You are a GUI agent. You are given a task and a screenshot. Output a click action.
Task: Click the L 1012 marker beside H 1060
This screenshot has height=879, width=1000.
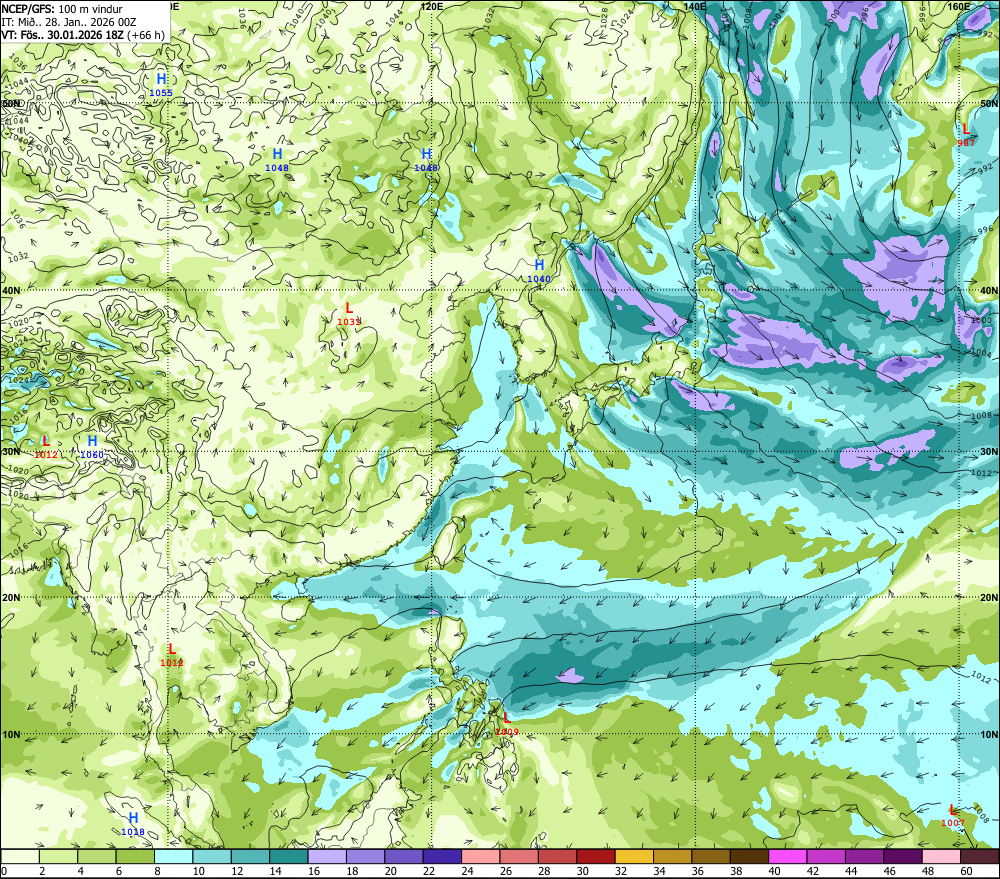coord(46,447)
